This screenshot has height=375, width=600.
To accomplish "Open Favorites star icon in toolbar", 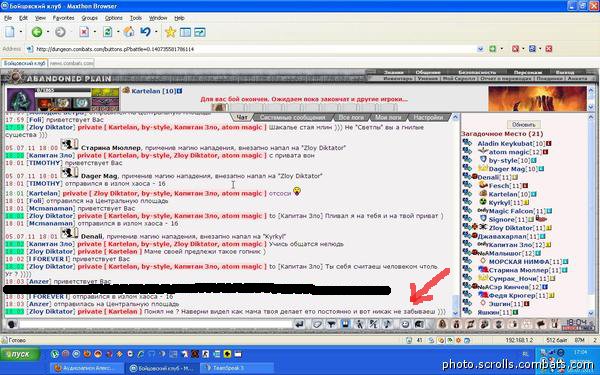I will [170, 32].
